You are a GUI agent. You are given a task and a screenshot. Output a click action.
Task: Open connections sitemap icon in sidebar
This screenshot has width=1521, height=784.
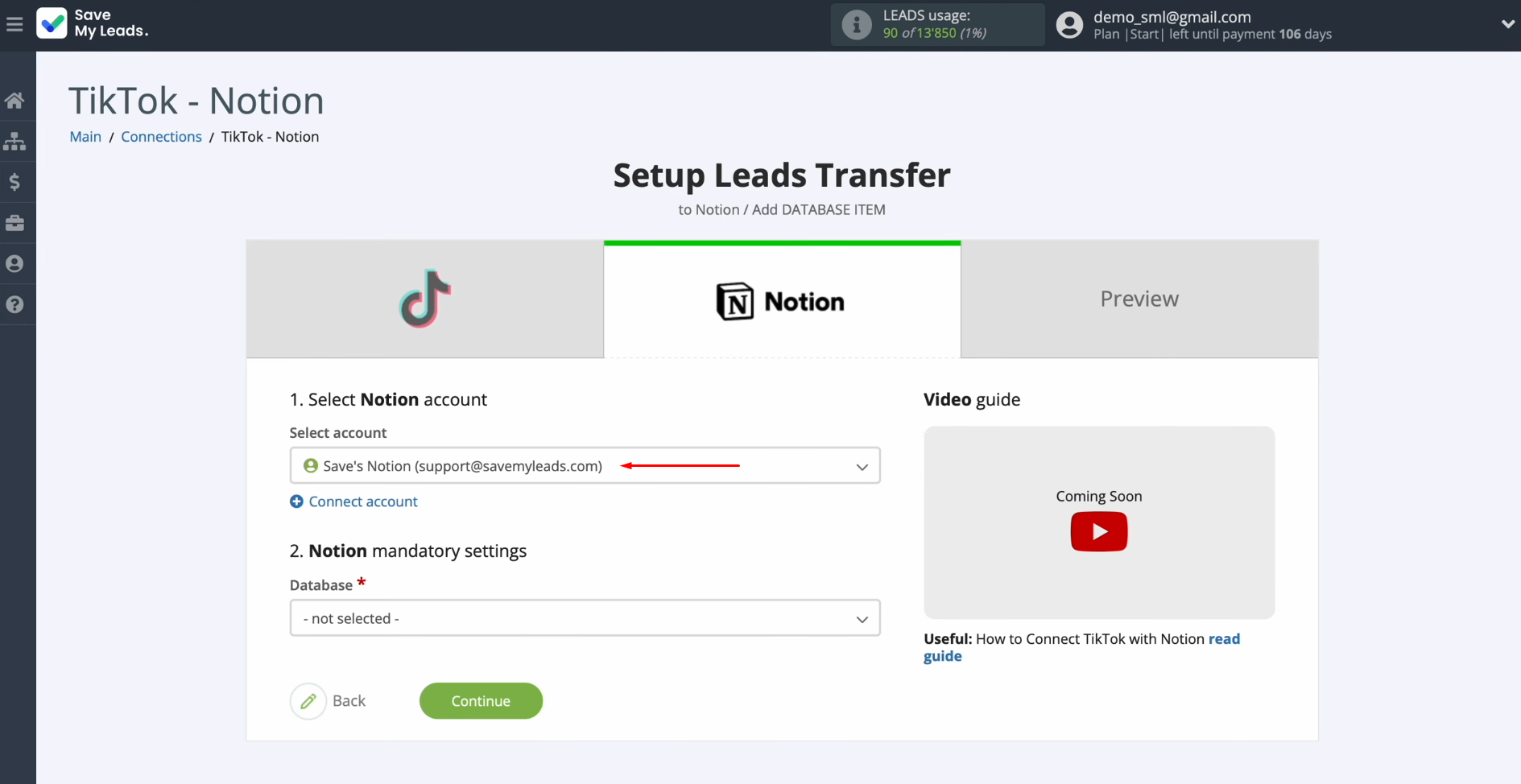click(14, 142)
